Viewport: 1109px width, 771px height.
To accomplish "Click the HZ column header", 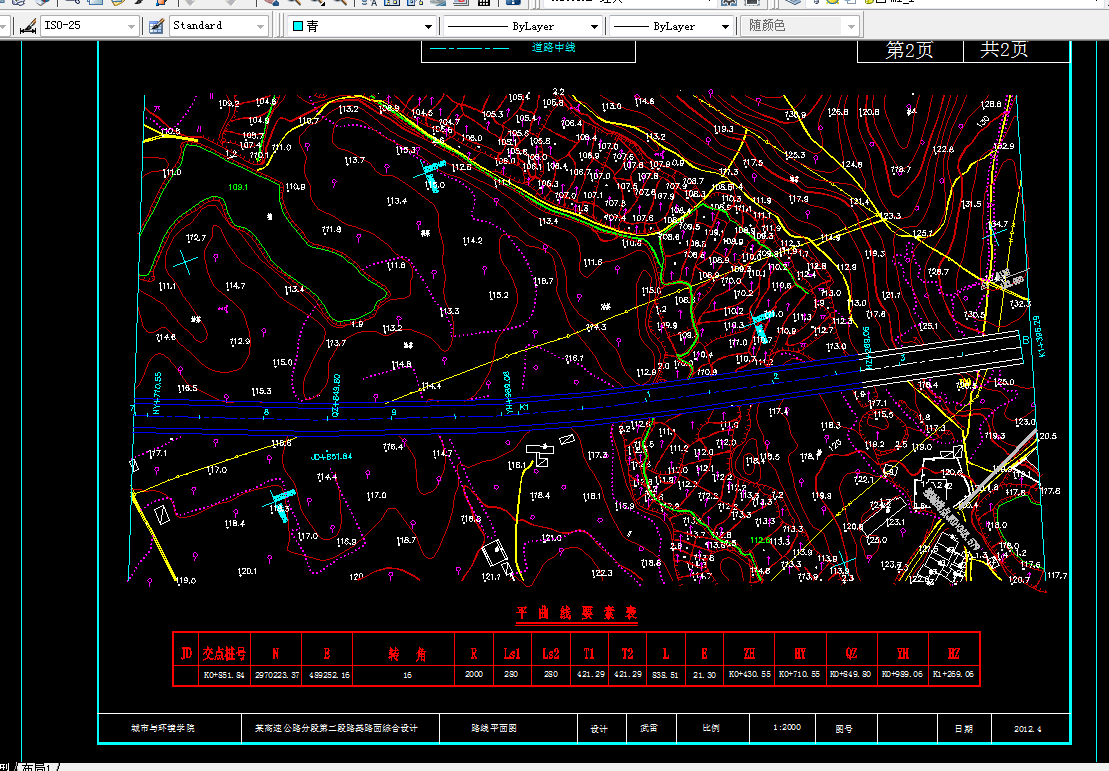I will point(953,654).
